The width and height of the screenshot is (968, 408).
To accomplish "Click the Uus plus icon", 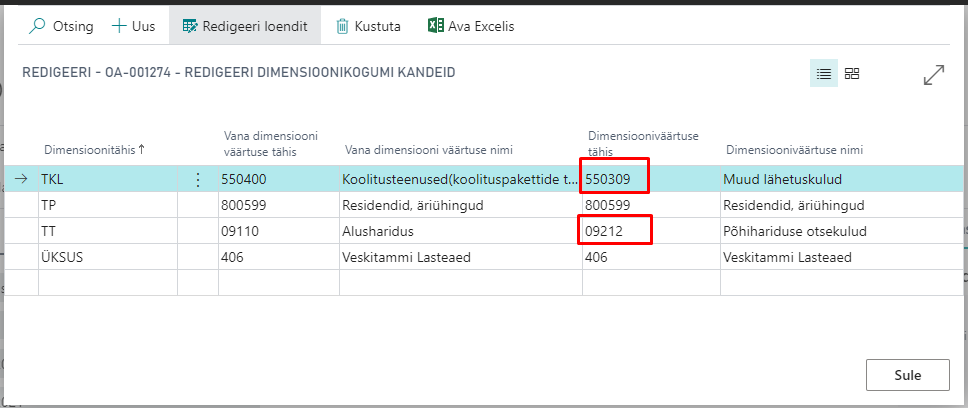I will click(119, 27).
